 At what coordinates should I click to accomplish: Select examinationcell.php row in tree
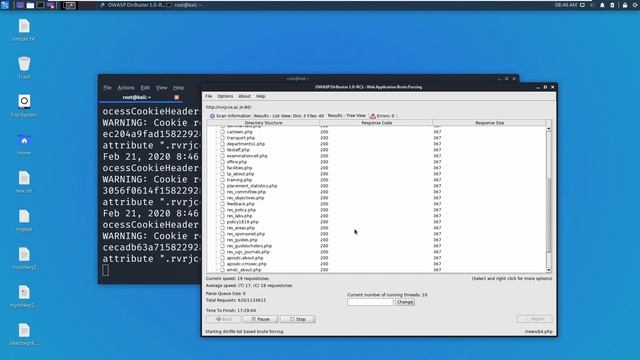click(x=247, y=156)
